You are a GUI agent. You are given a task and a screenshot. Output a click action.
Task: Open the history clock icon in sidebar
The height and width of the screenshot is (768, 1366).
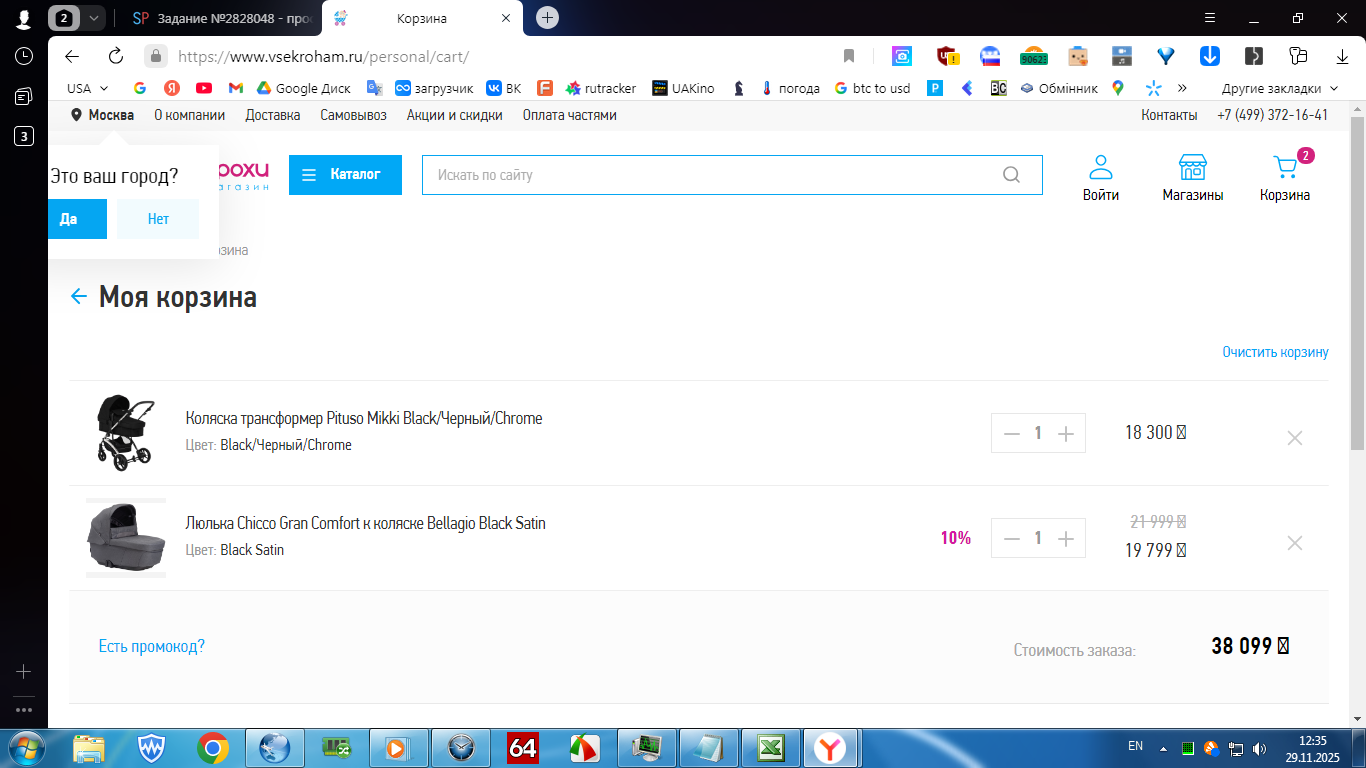[24, 56]
